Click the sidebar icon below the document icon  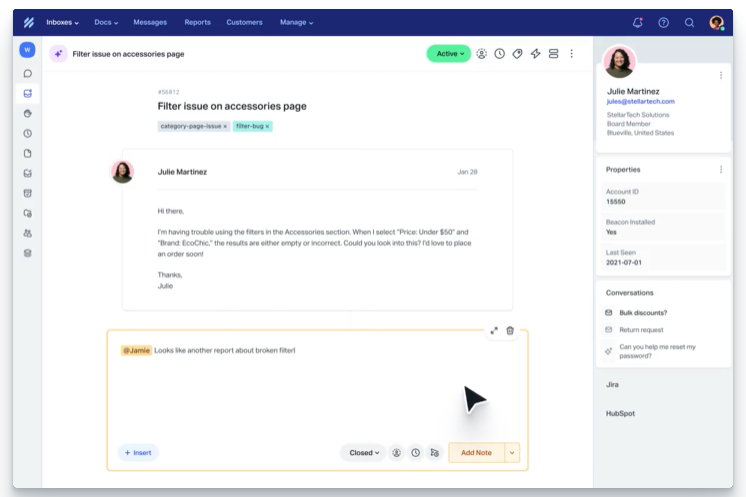click(28, 173)
